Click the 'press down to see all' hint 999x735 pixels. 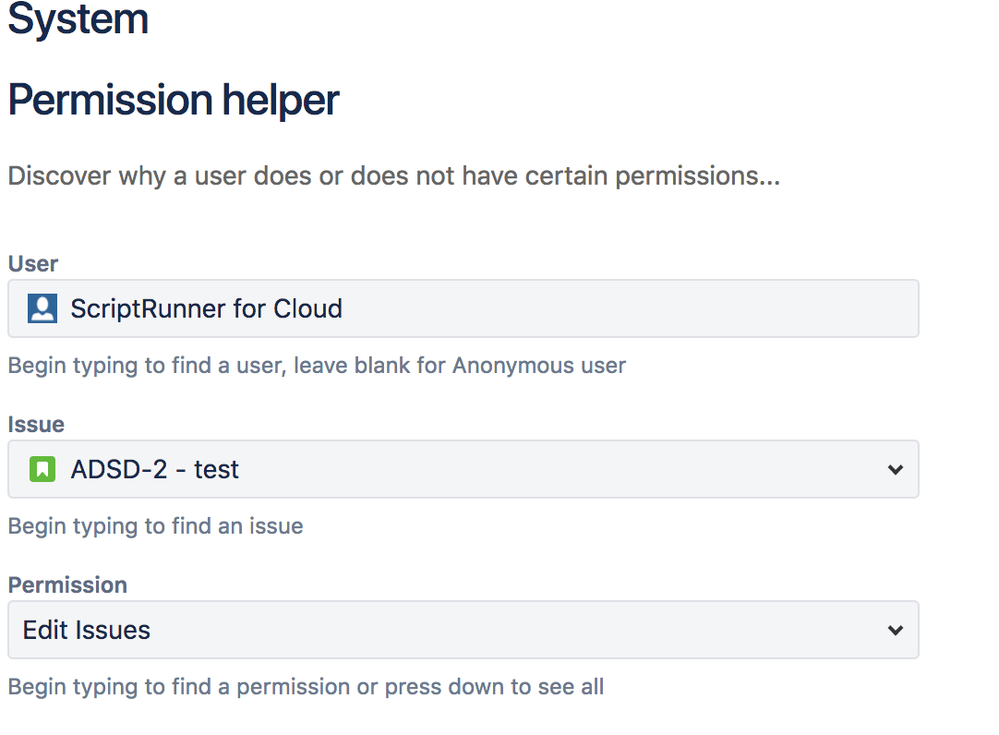(306, 687)
